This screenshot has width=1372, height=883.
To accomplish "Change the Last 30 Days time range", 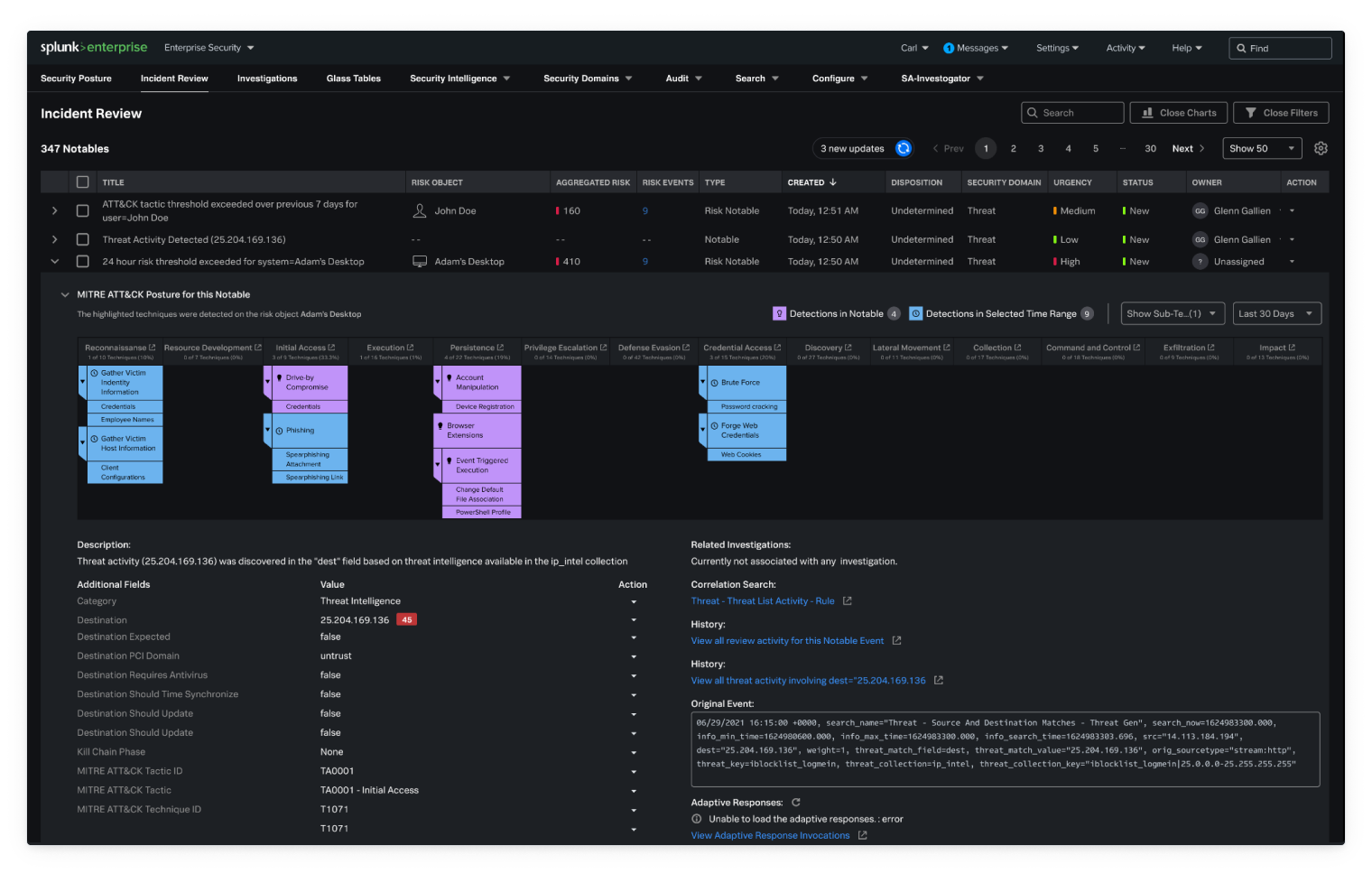I will pos(1276,313).
